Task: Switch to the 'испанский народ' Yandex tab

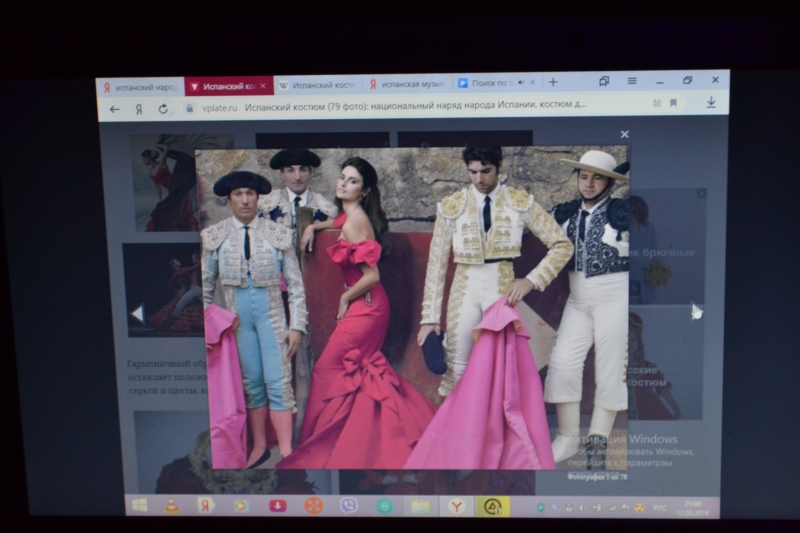Action: pos(140,87)
